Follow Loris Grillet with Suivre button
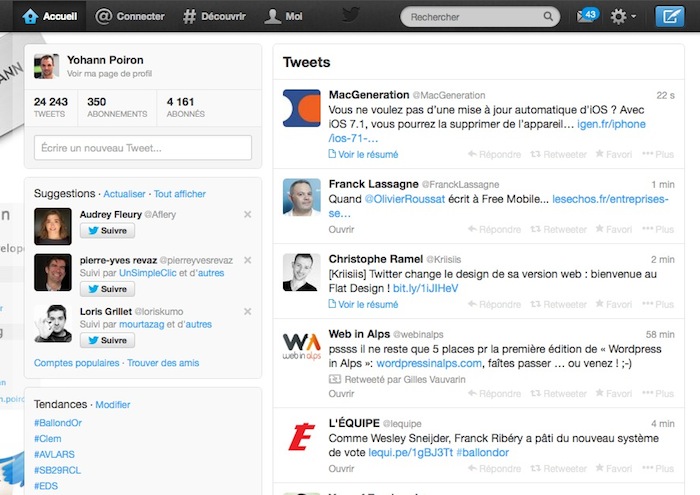The width and height of the screenshot is (700, 495). [x=107, y=341]
